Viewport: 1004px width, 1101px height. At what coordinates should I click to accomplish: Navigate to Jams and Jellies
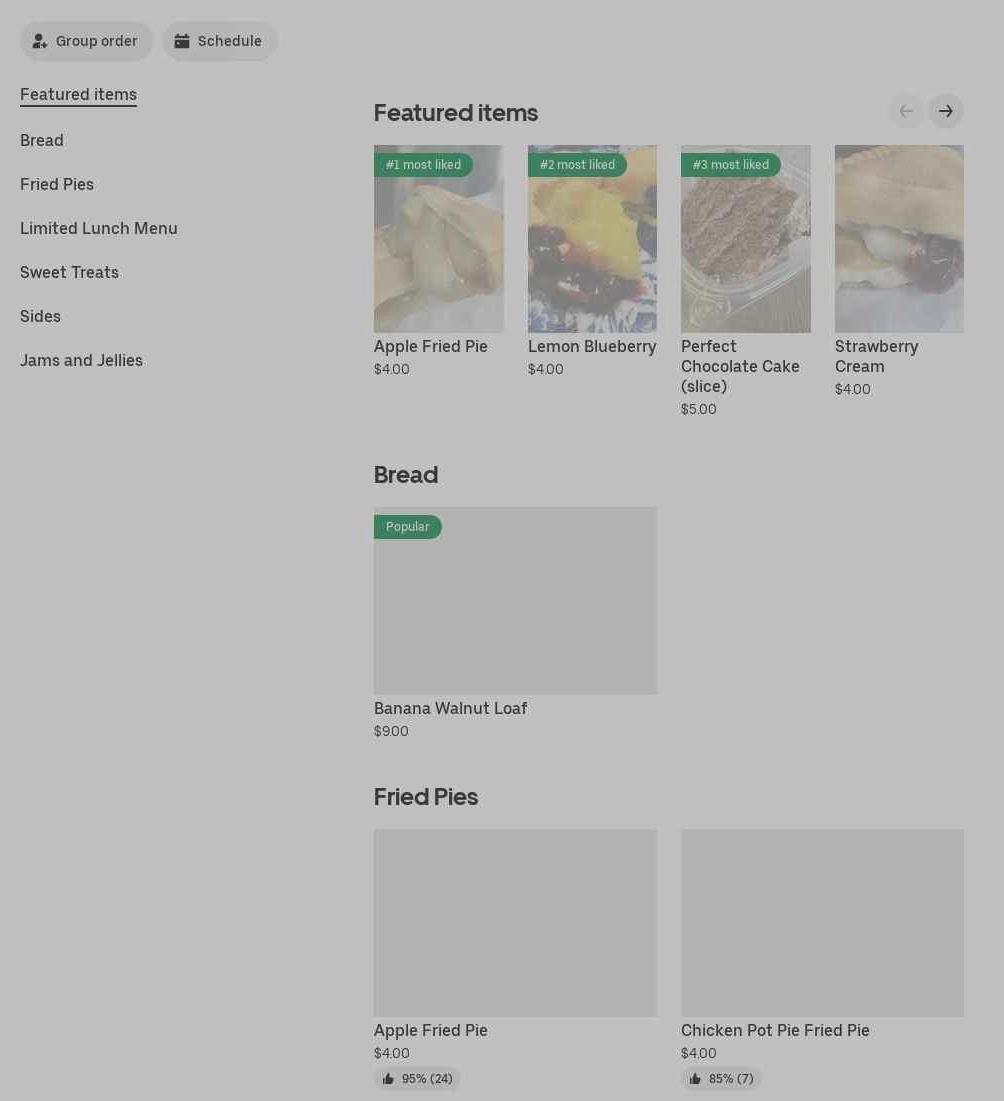pyautogui.click(x=81, y=360)
